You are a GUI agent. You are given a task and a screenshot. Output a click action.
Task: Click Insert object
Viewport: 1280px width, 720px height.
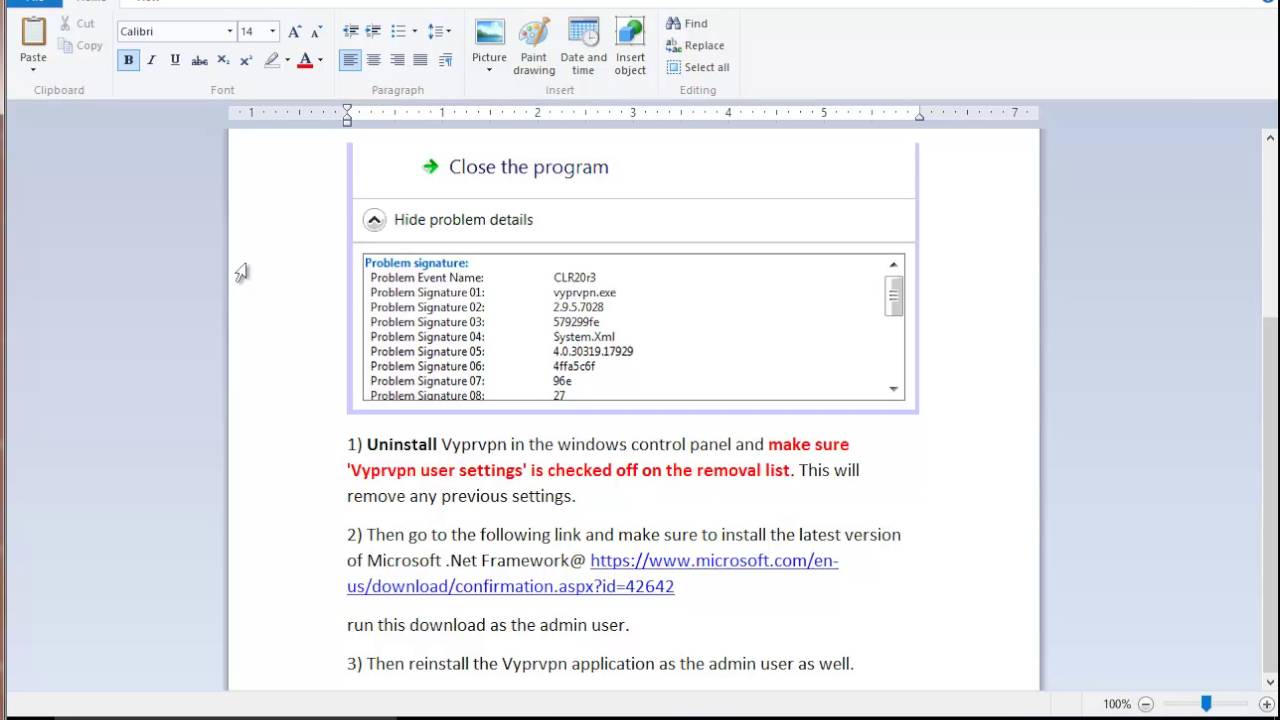click(x=630, y=46)
